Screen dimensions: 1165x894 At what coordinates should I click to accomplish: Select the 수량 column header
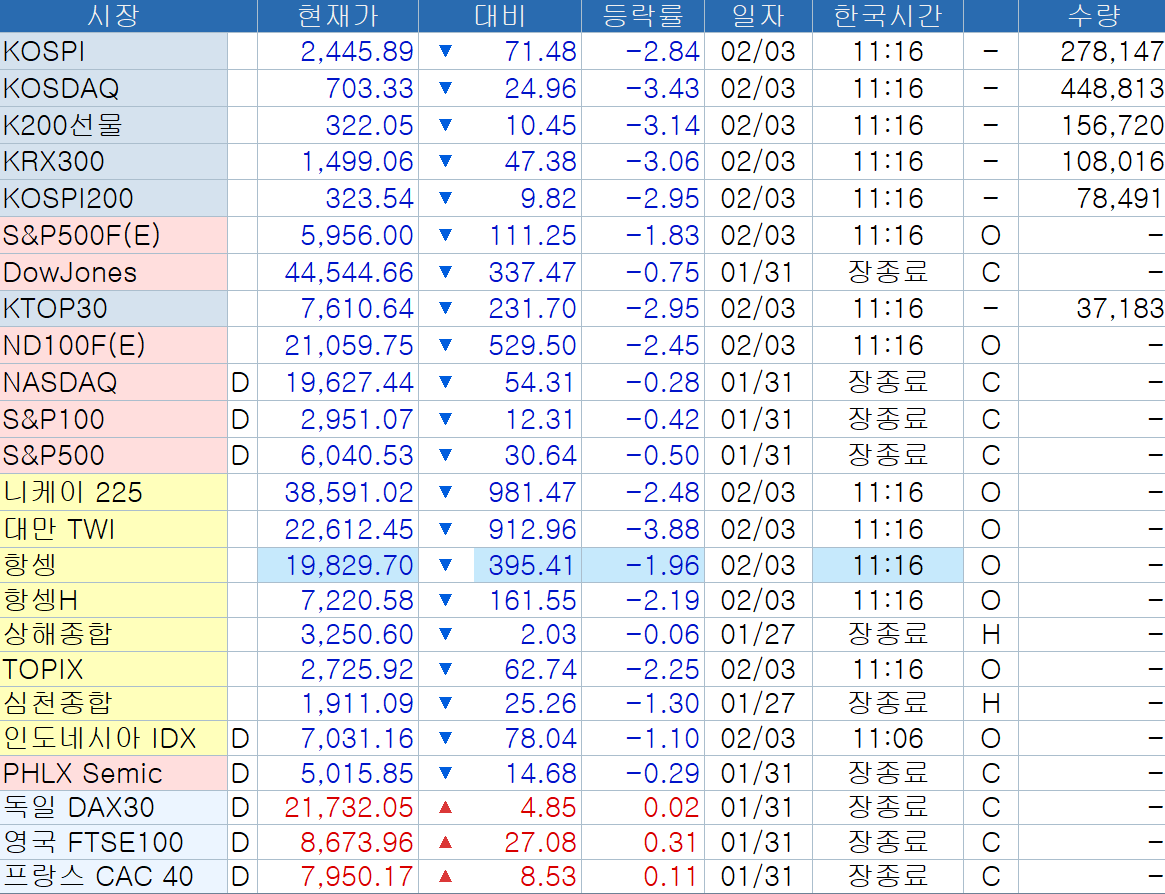1092,15
